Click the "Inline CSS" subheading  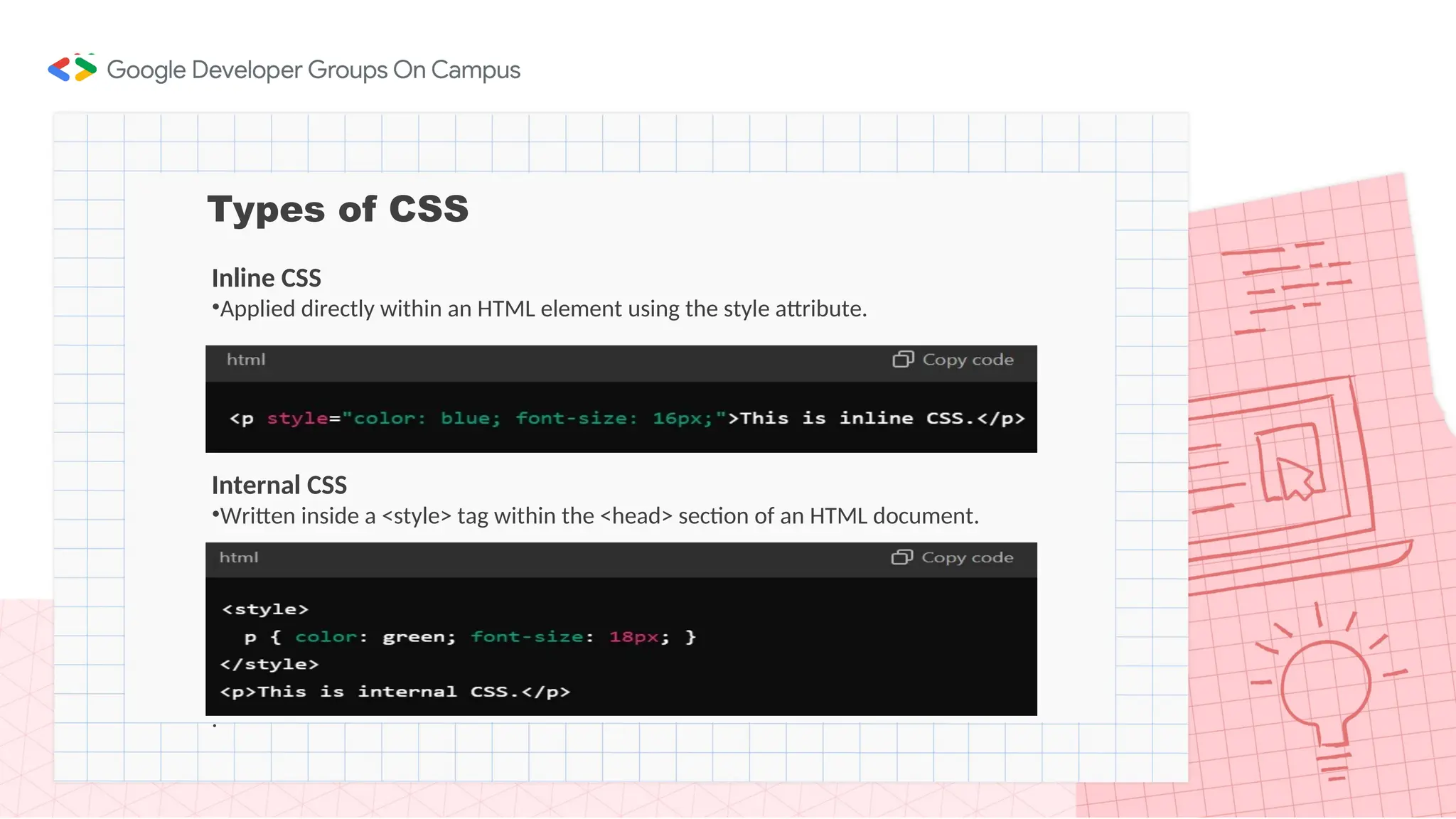266,278
